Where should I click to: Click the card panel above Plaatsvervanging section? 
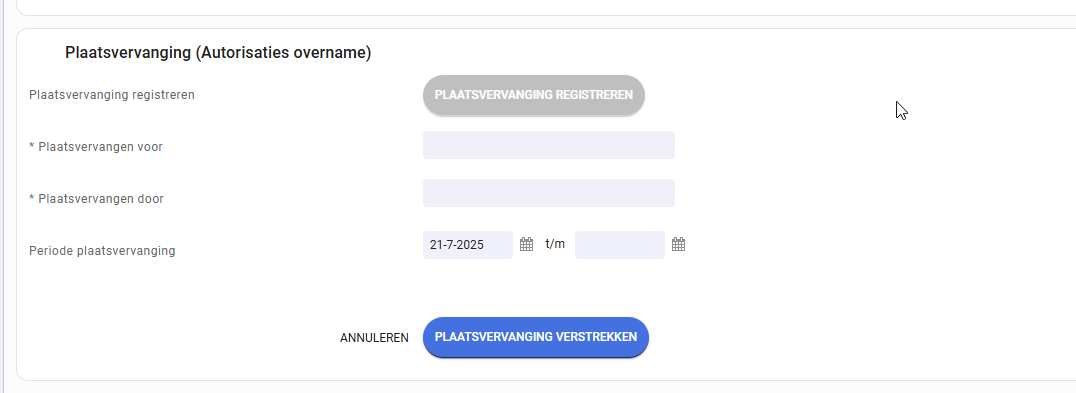pos(546,7)
